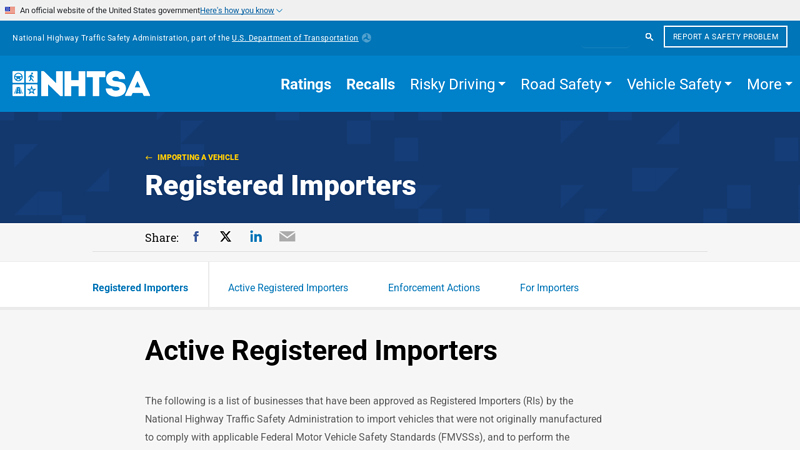
Task: Select the Registered Importers tab
Action: pyautogui.click(x=140, y=288)
